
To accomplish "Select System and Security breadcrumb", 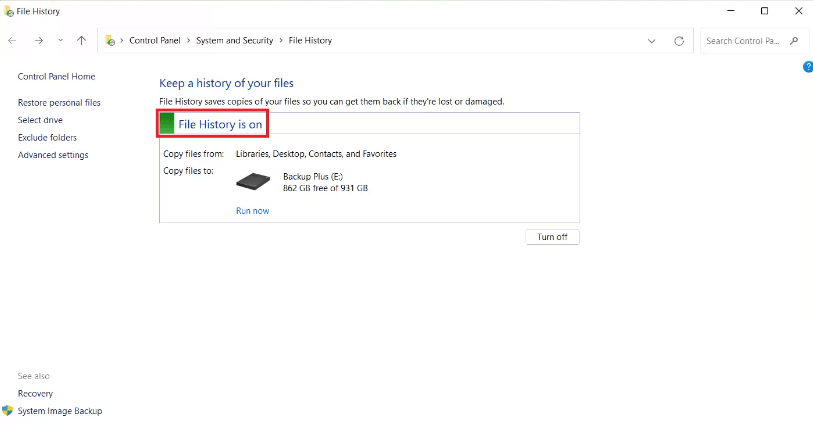I will (235, 41).
